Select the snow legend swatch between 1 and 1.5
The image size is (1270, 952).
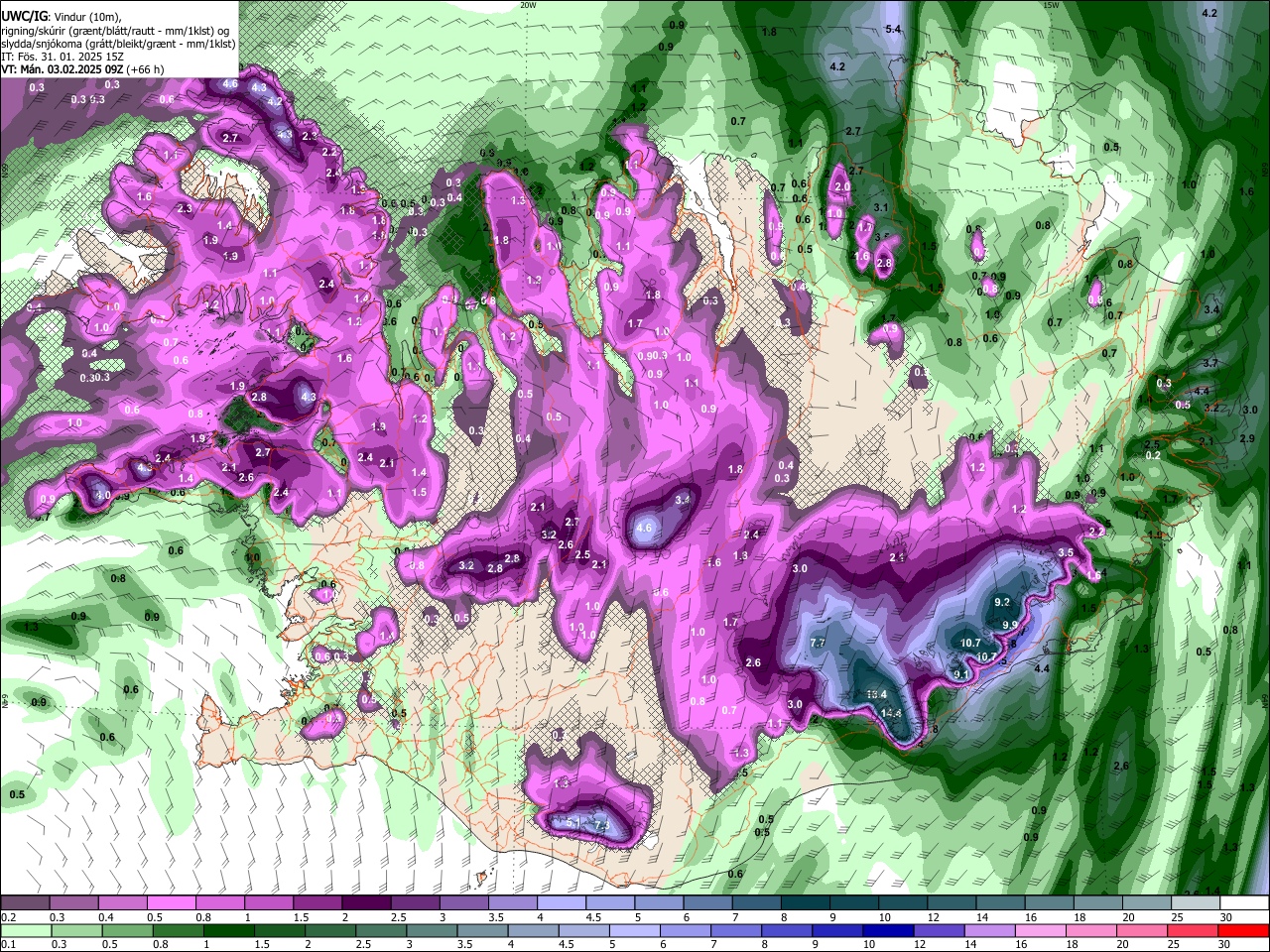[269, 903]
